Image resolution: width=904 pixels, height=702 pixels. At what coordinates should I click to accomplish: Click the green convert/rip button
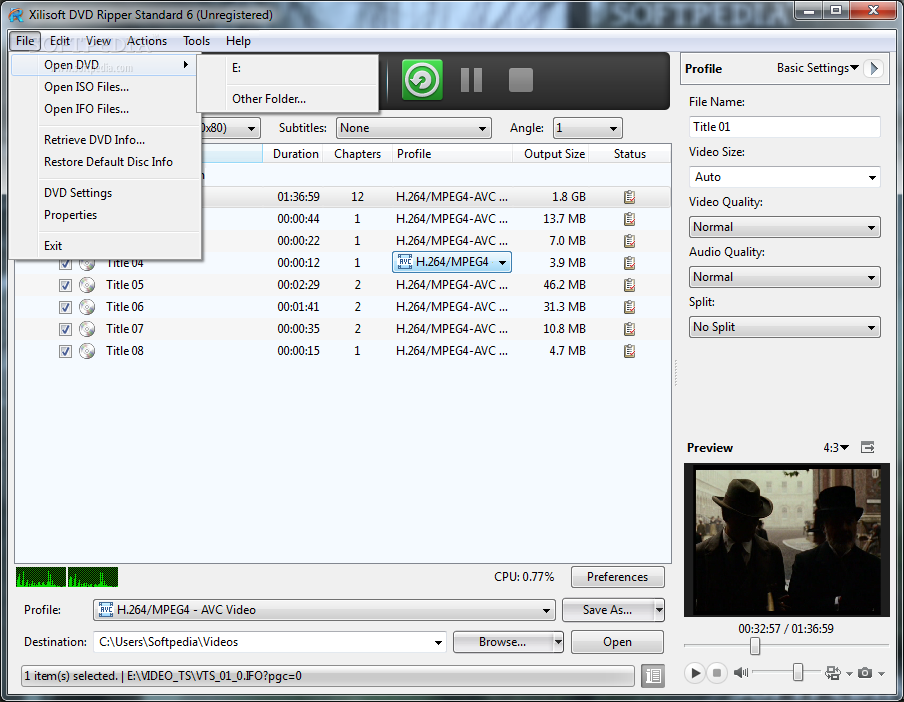[x=422, y=80]
